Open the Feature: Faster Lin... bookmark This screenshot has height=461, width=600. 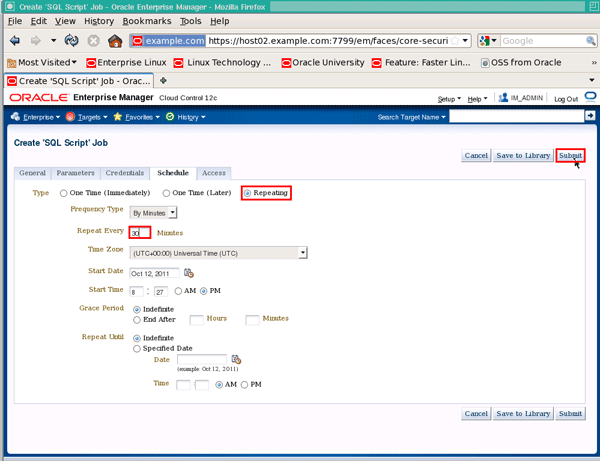point(421,62)
